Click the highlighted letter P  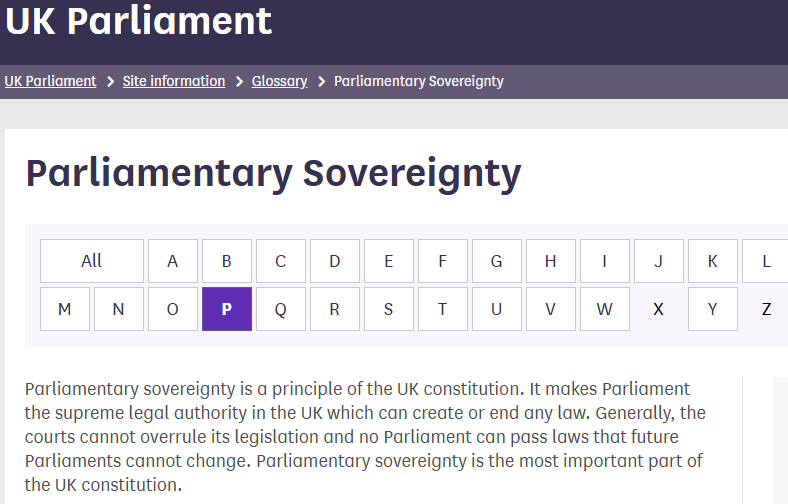click(x=227, y=309)
